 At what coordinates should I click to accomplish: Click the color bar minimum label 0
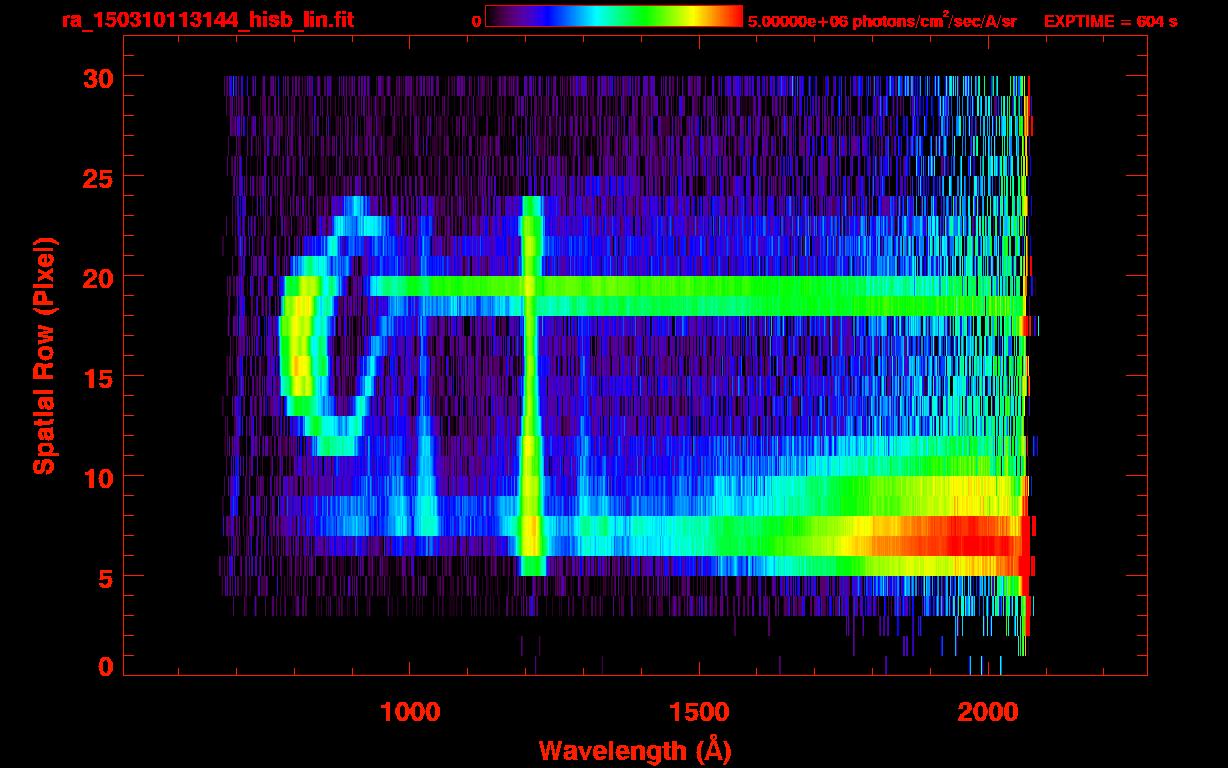click(x=476, y=21)
